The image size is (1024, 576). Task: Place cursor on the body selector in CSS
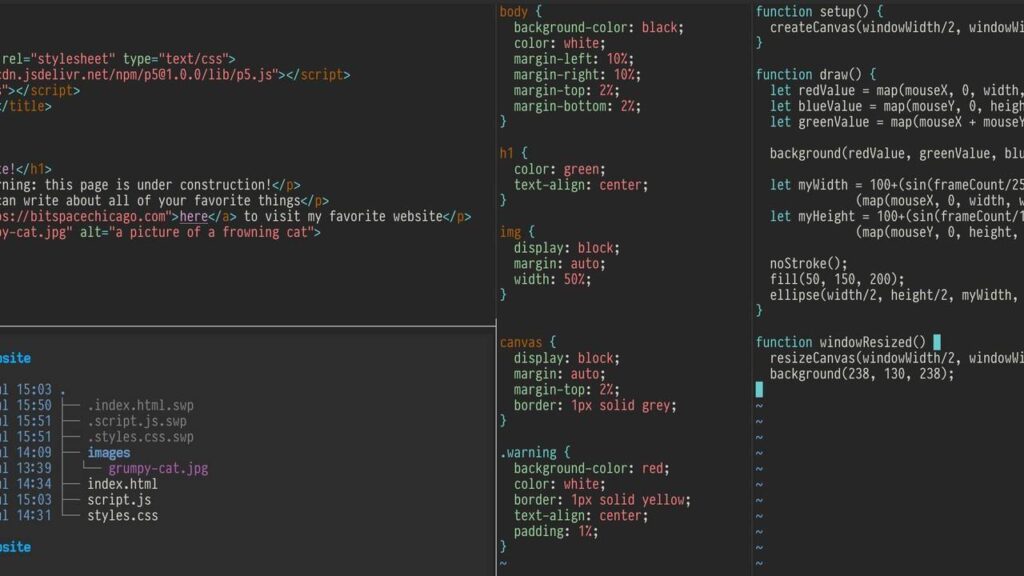[x=513, y=12]
